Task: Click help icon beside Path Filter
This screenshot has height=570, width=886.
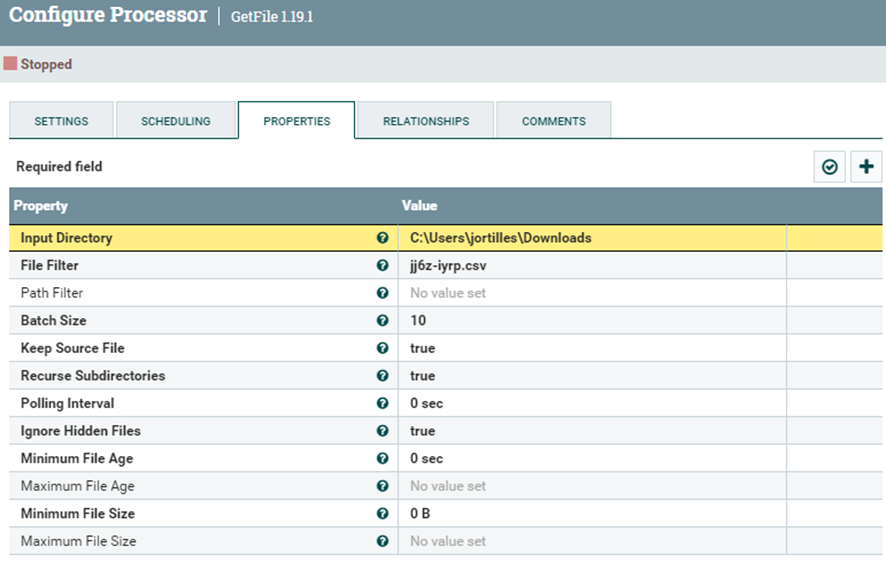Action: (383, 293)
